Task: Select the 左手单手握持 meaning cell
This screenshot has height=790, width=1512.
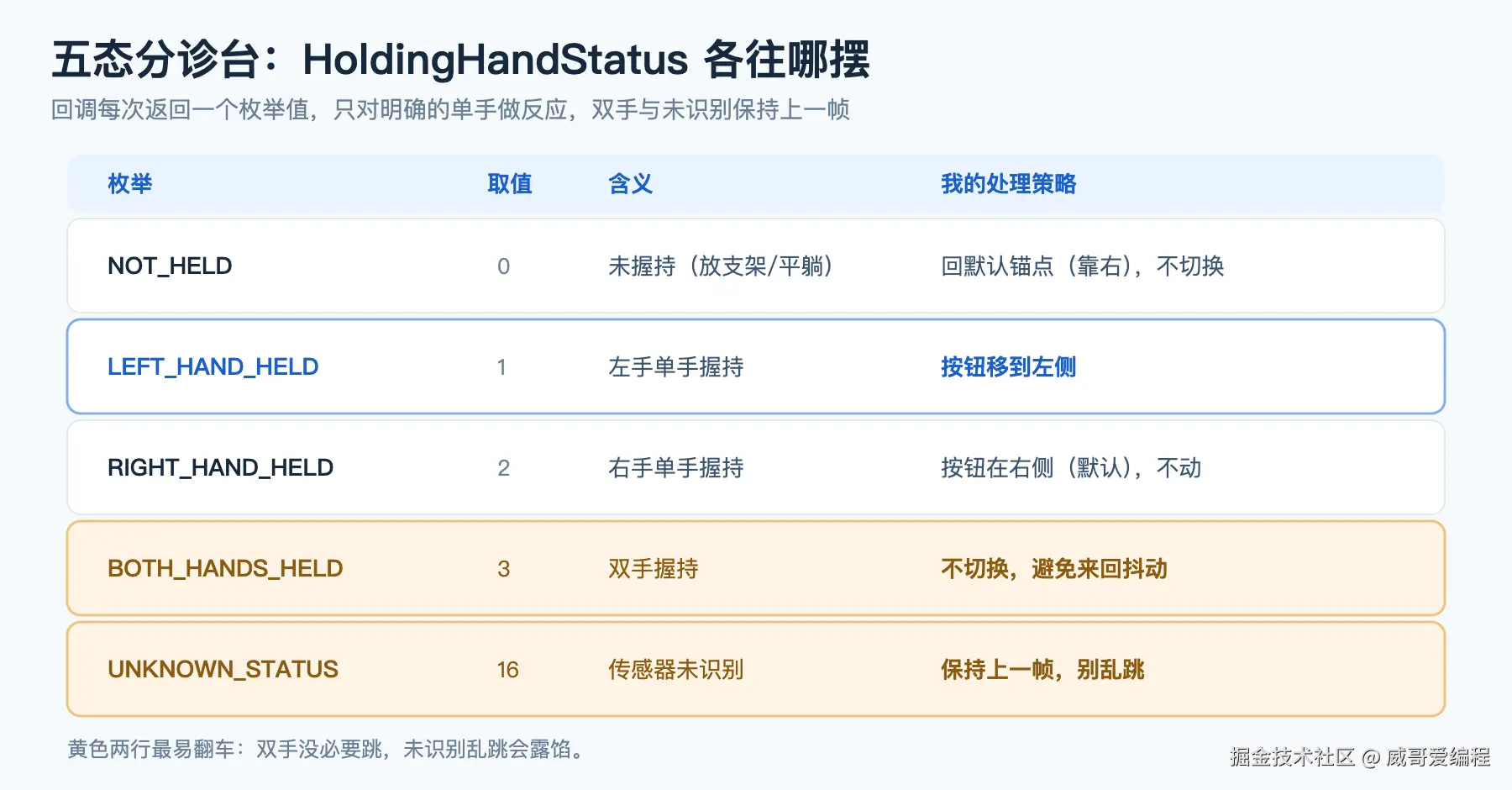Action: [676, 367]
